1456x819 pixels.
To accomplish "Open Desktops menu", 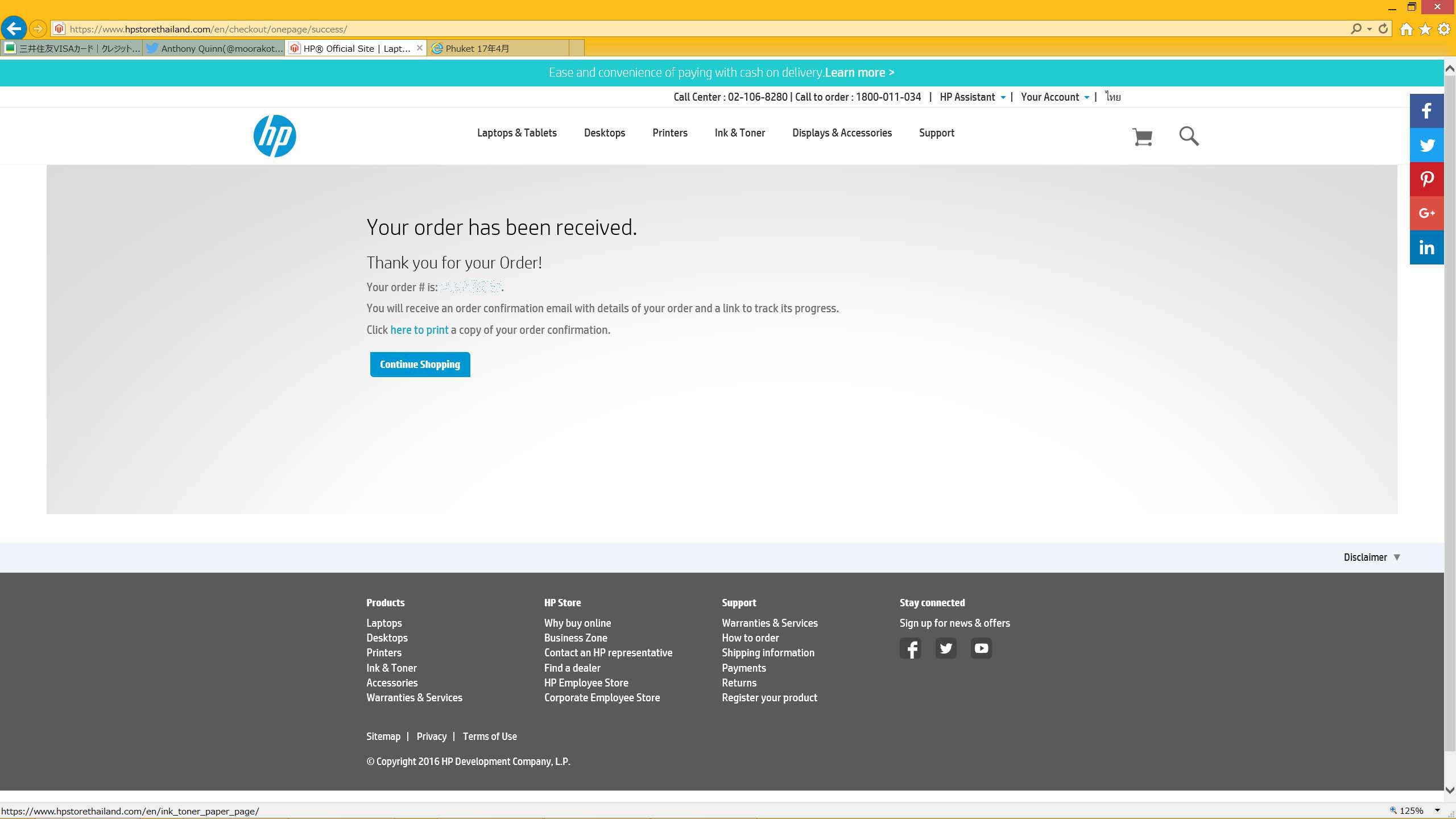I will tap(605, 133).
